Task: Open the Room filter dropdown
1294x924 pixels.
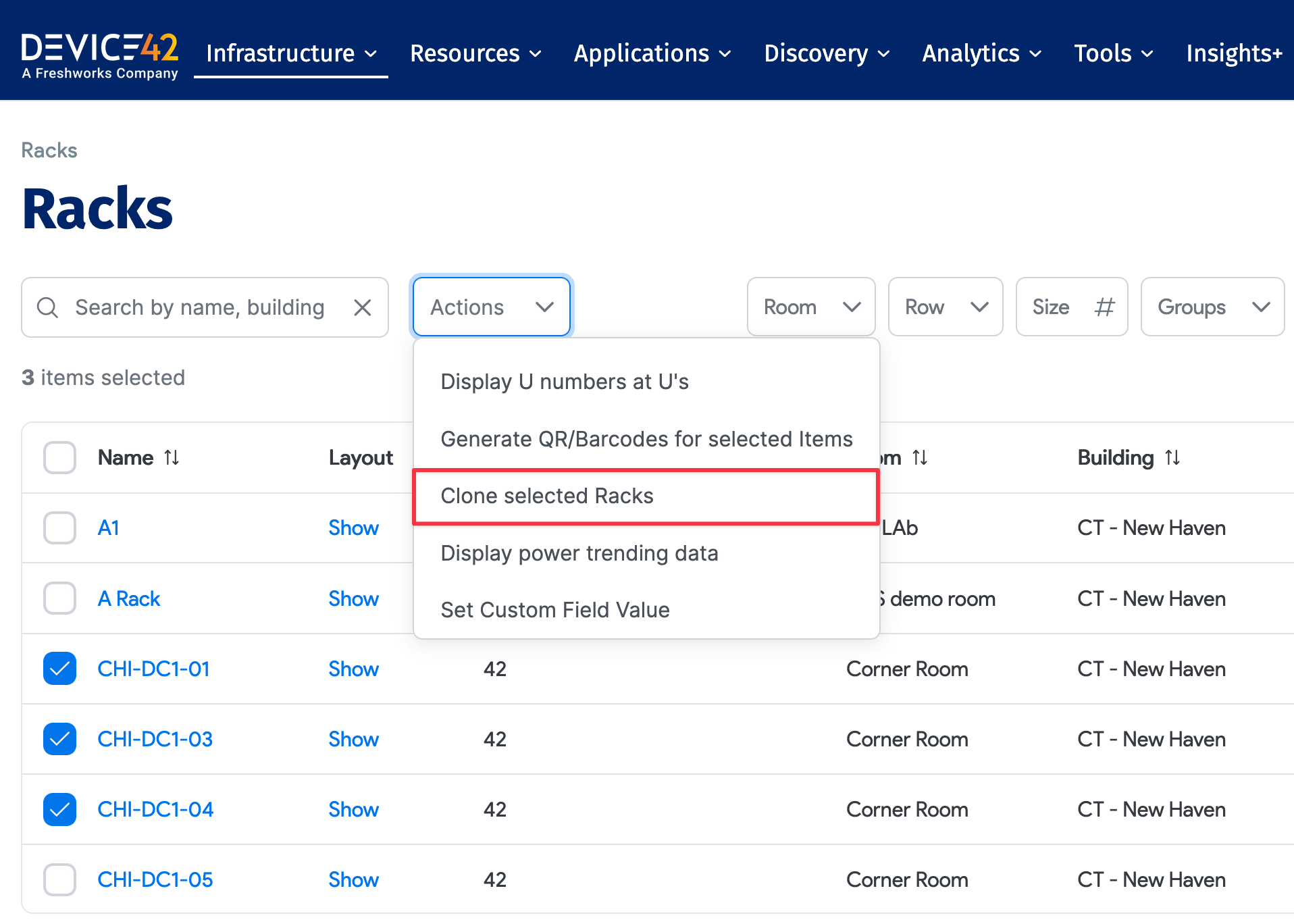Action: pyautogui.click(x=810, y=307)
